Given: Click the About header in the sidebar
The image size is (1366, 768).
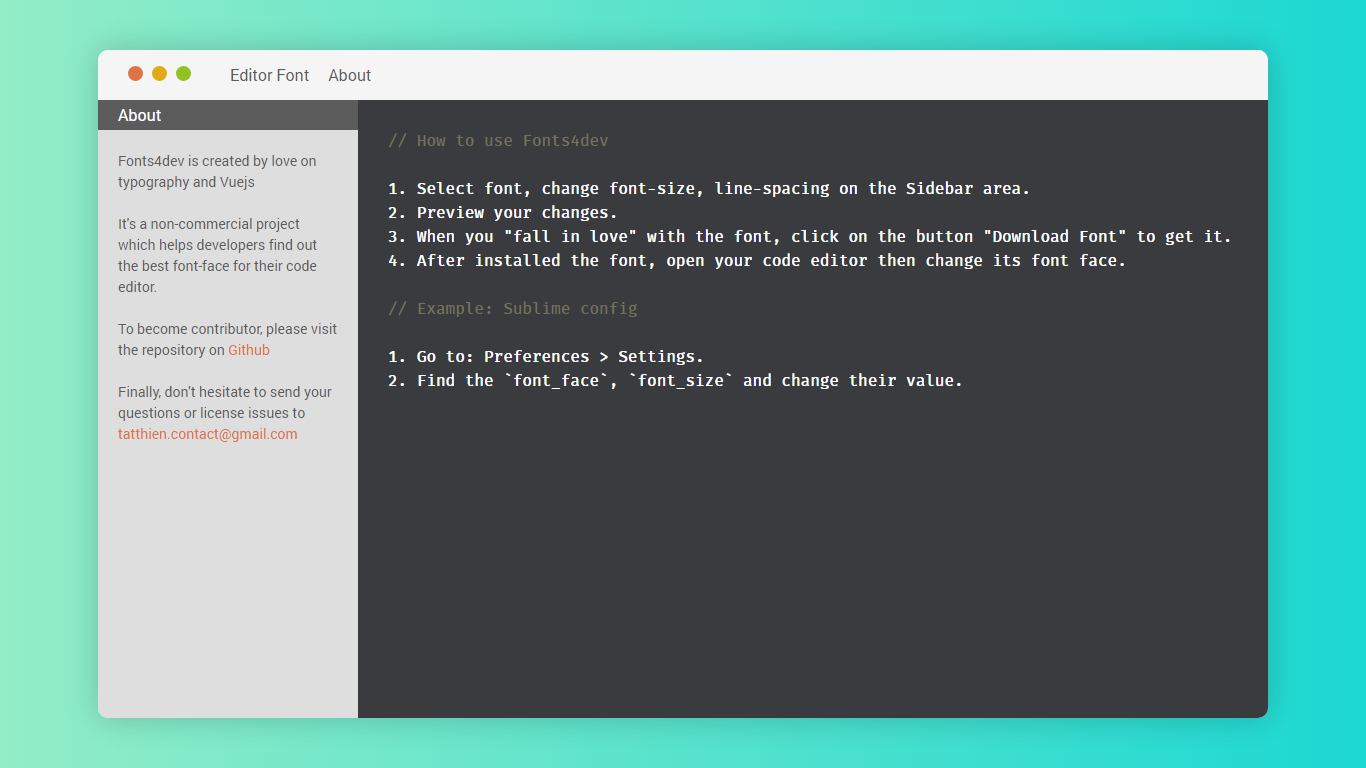Looking at the screenshot, I should (139, 115).
